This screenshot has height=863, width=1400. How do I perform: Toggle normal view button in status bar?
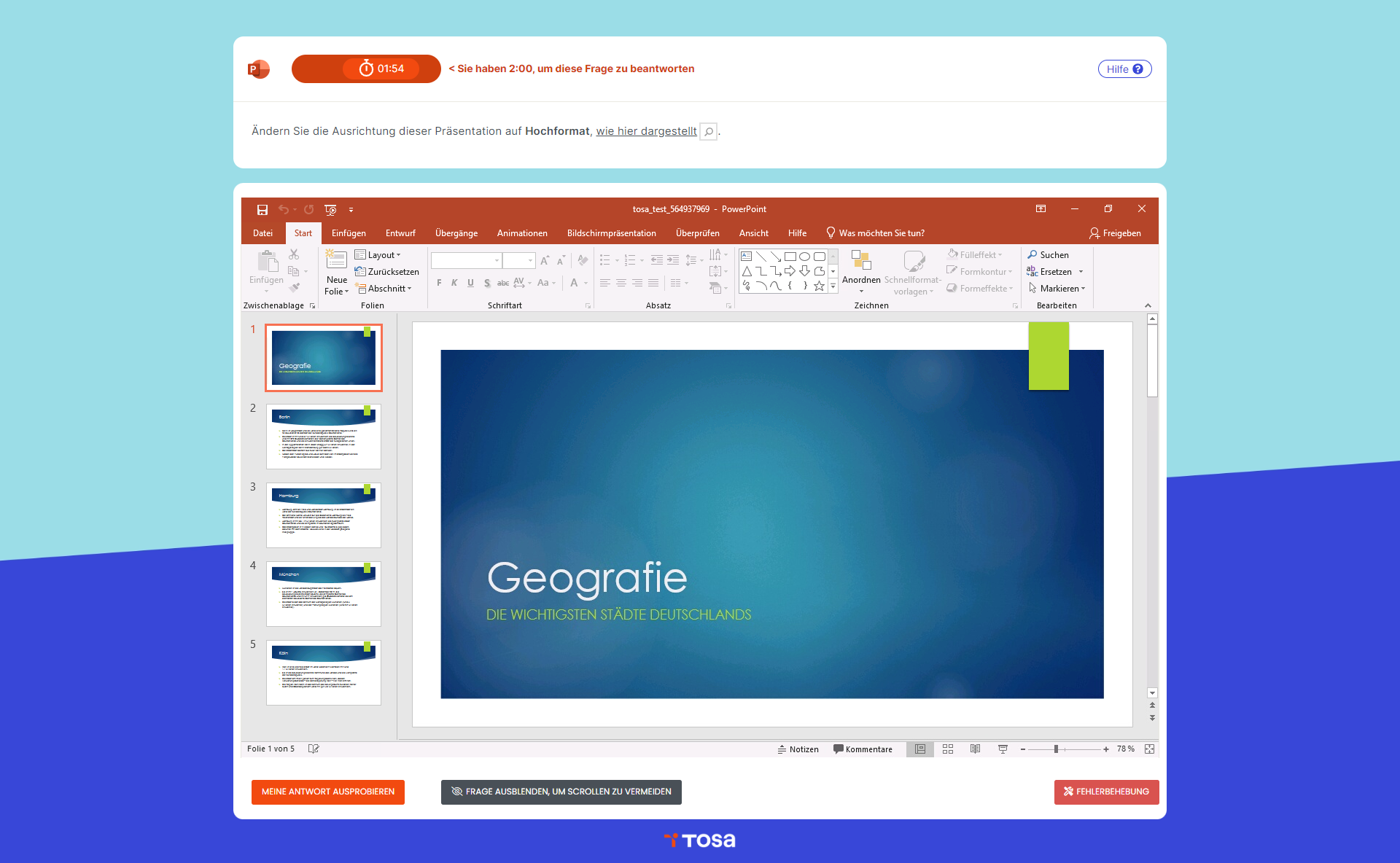(x=920, y=749)
